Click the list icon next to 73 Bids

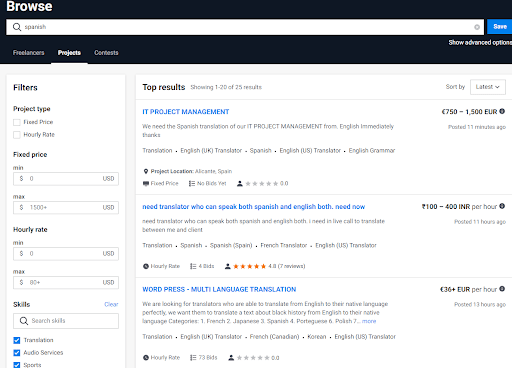coord(193,358)
